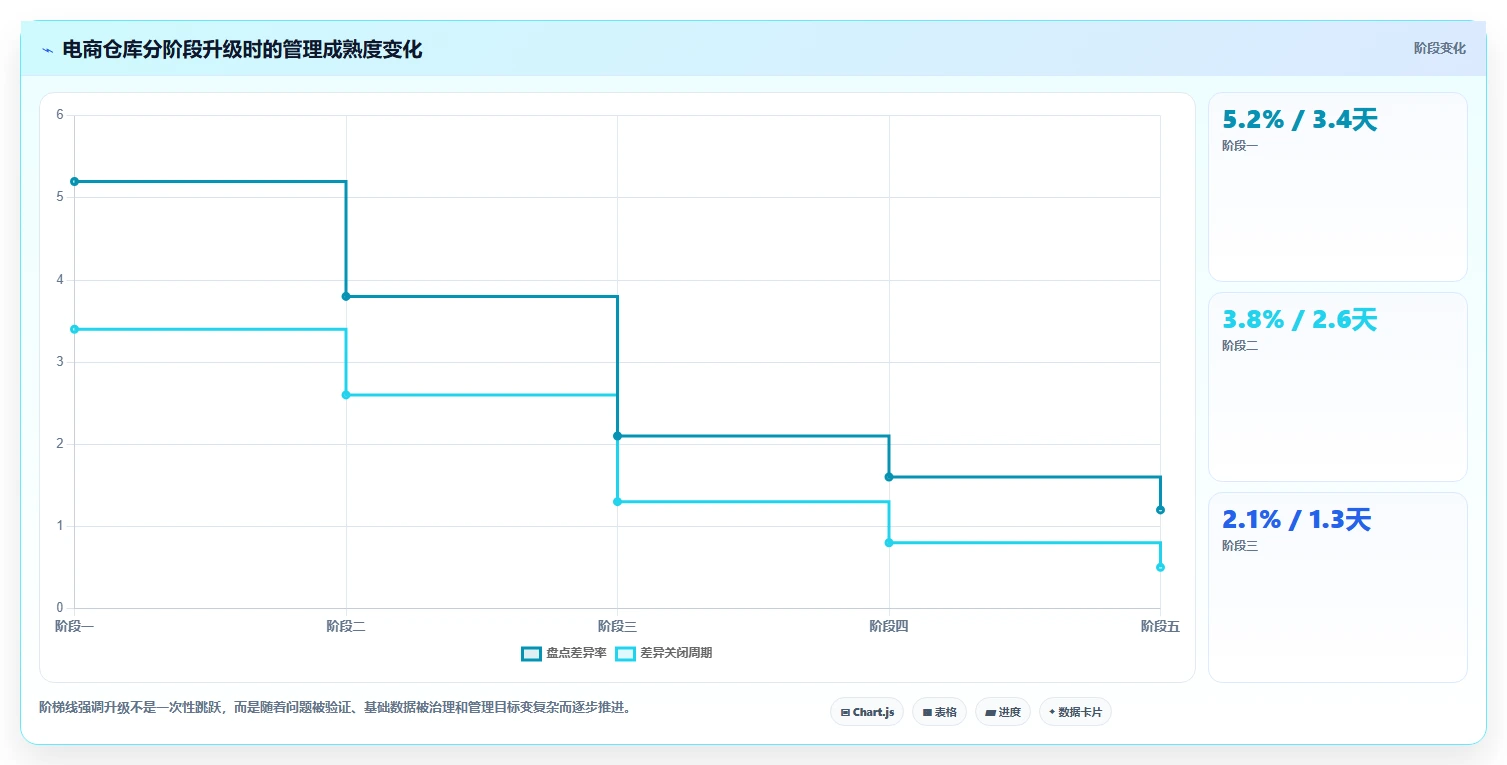
Task: Select the 数据卡片 tag
Action: tap(1075, 712)
